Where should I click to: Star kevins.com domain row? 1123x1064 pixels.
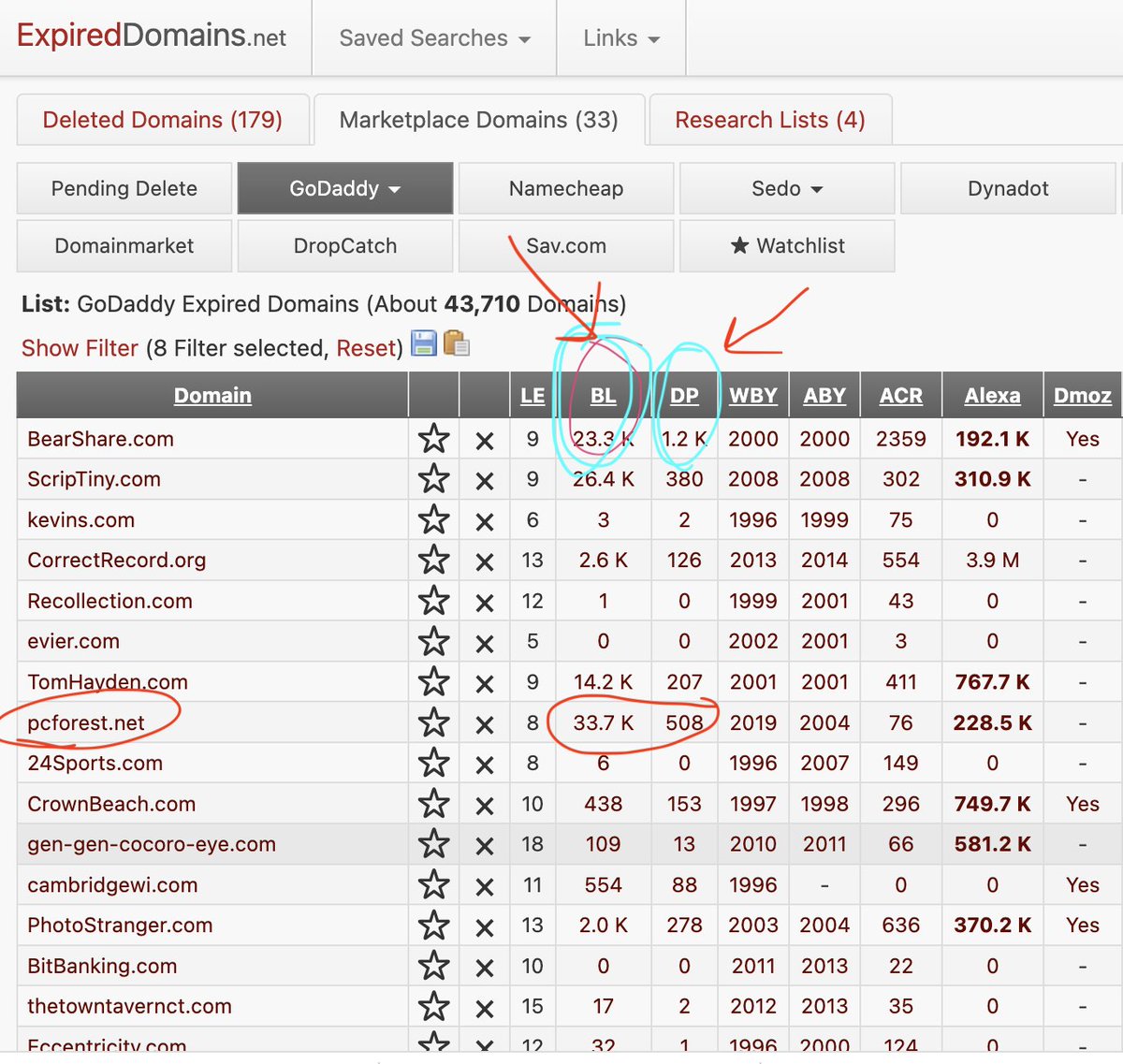433,519
